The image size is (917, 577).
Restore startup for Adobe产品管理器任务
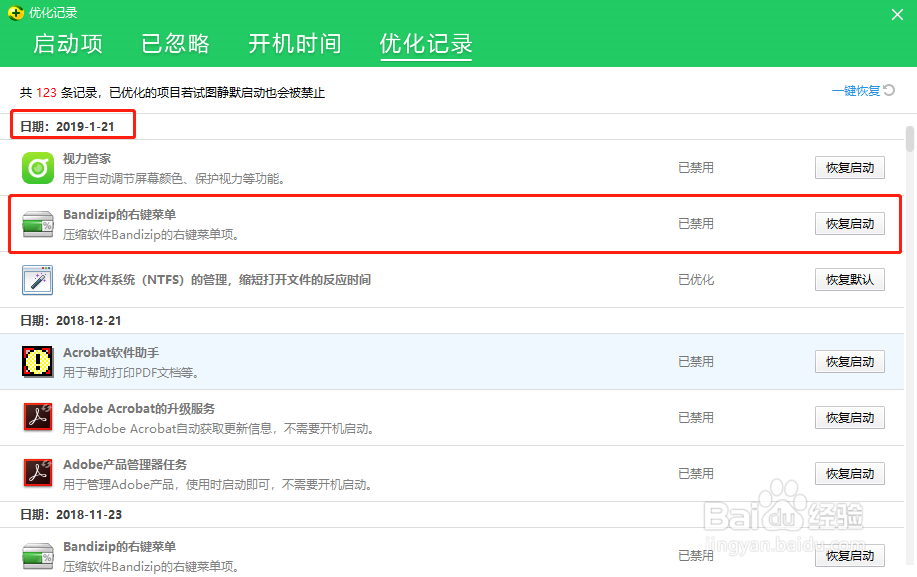[850, 474]
